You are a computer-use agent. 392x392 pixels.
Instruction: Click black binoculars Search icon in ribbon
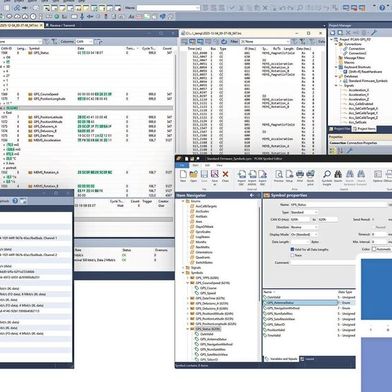338,174
